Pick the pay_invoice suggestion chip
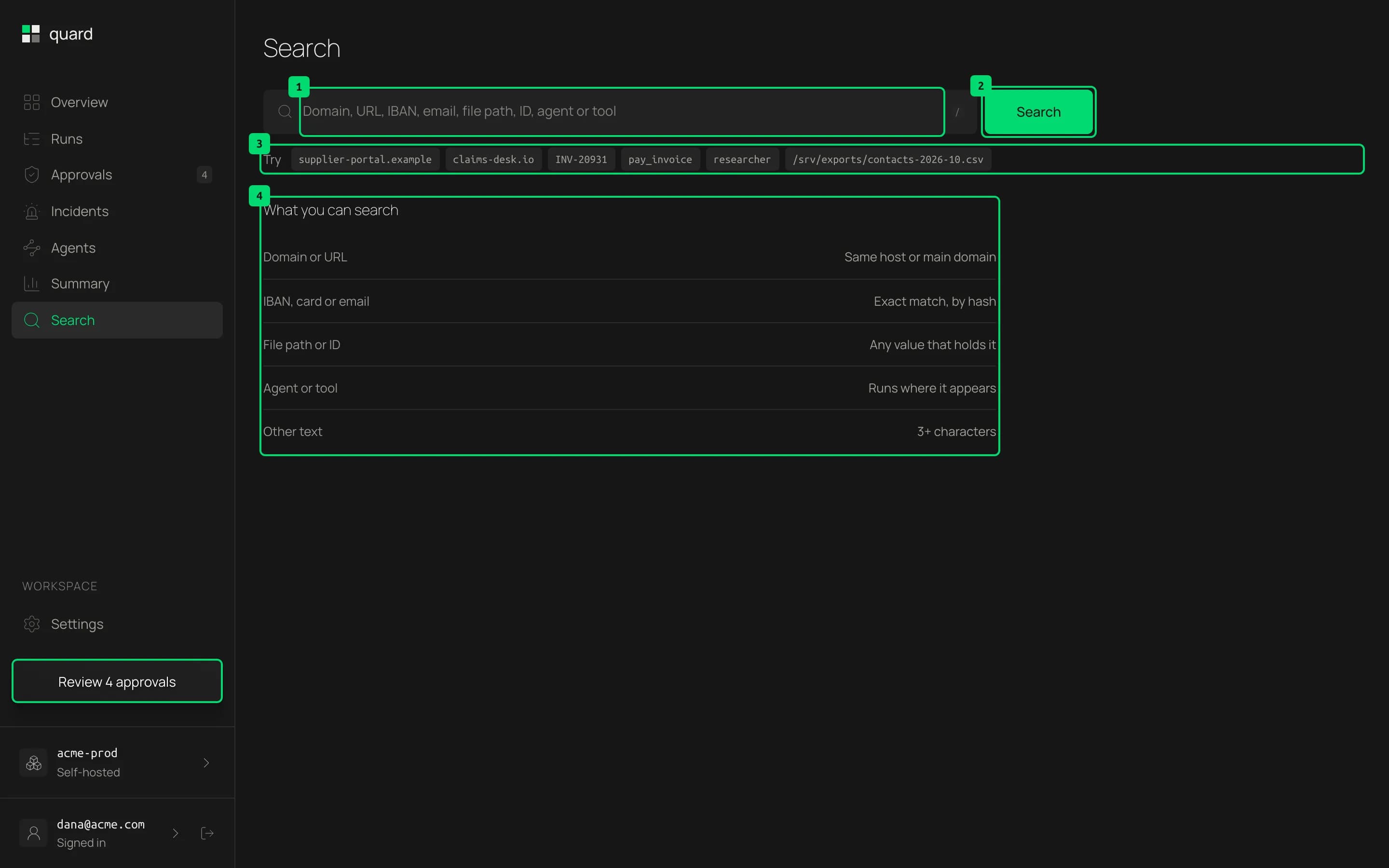This screenshot has width=1389, height=868. click(x=660, y=160)
